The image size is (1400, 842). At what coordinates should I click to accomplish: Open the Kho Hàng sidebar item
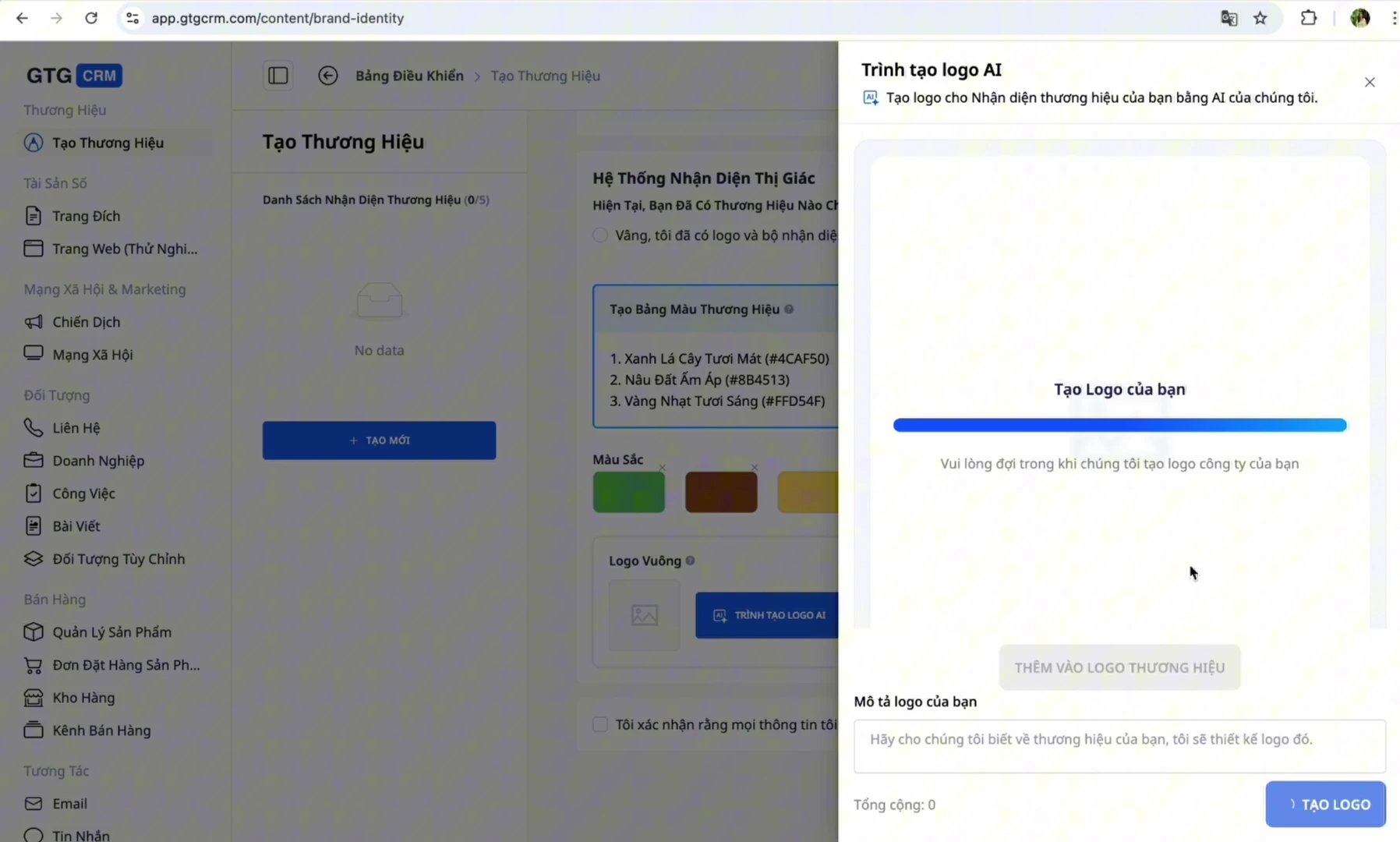[83, 698]
